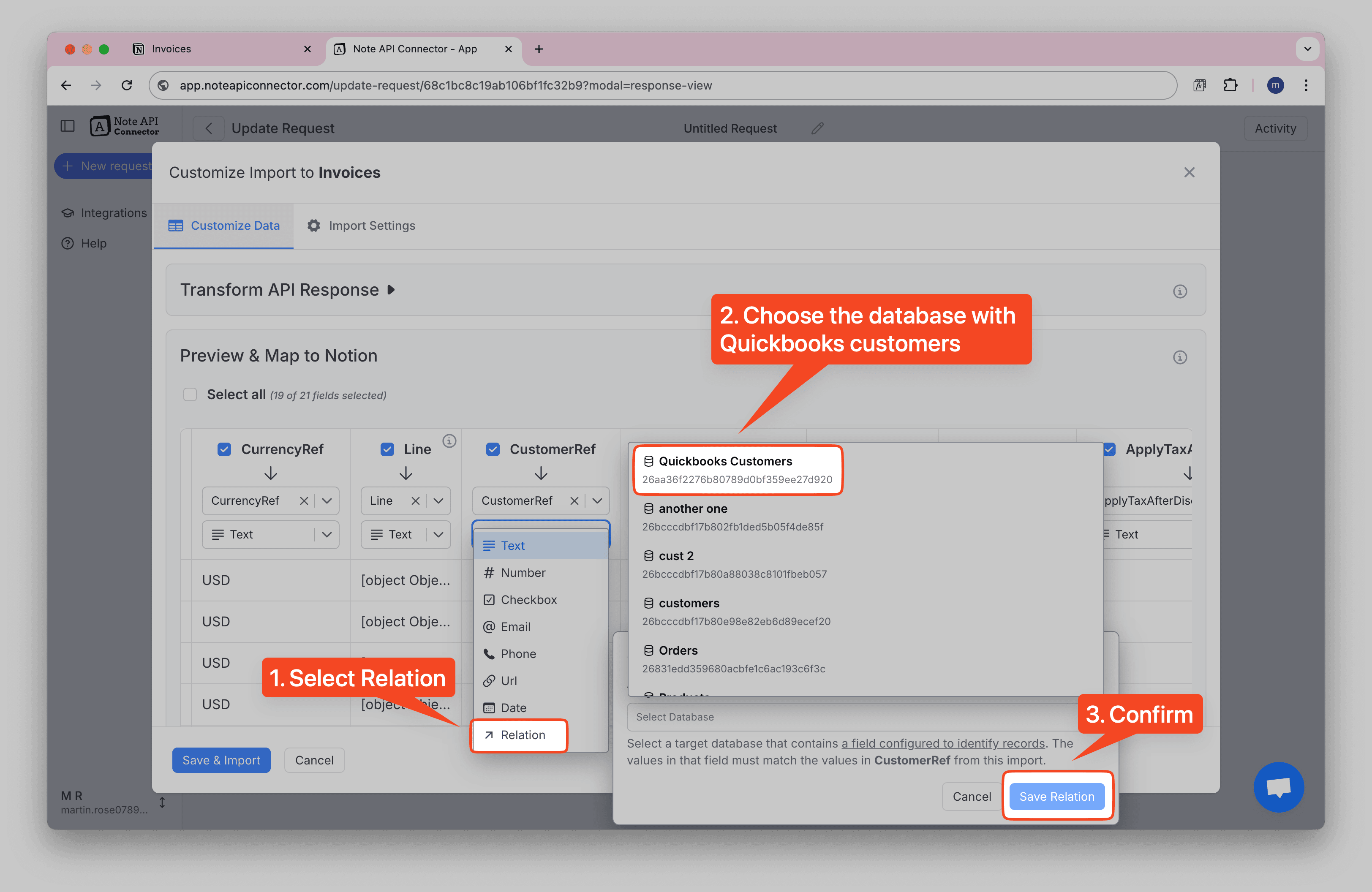This screenshot has width=1372, height=892.
Task: Choose Text type from the list
Action: coord(541,545)
